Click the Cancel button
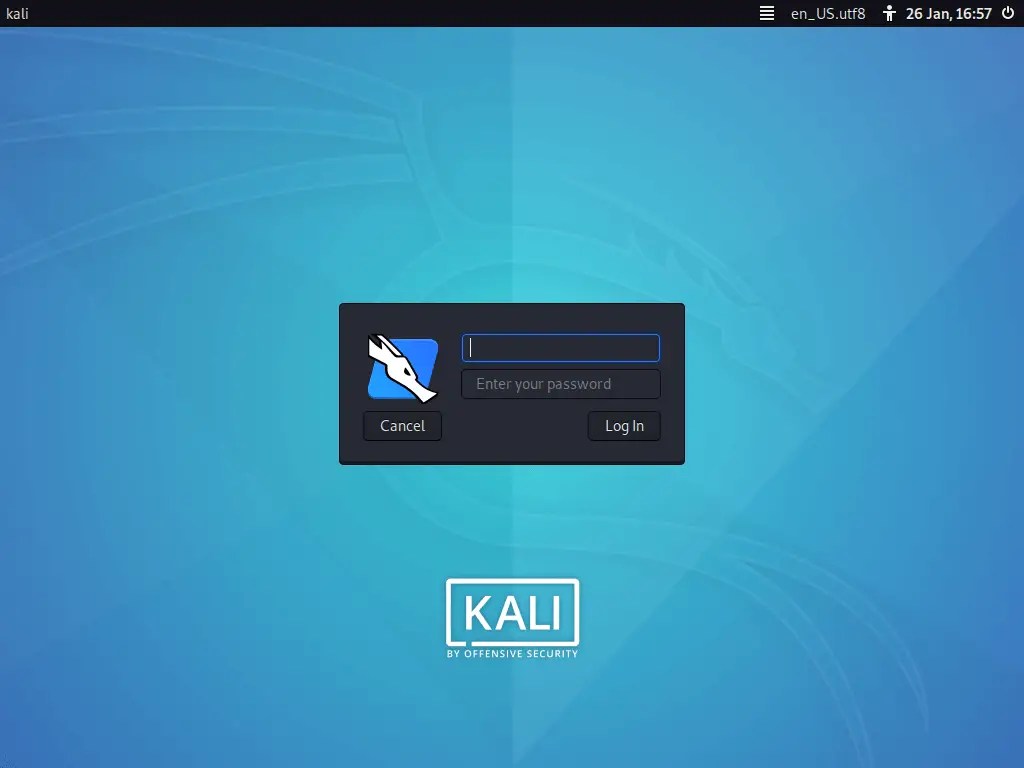This screenshot has height=768, width=1024. point(402,425)
